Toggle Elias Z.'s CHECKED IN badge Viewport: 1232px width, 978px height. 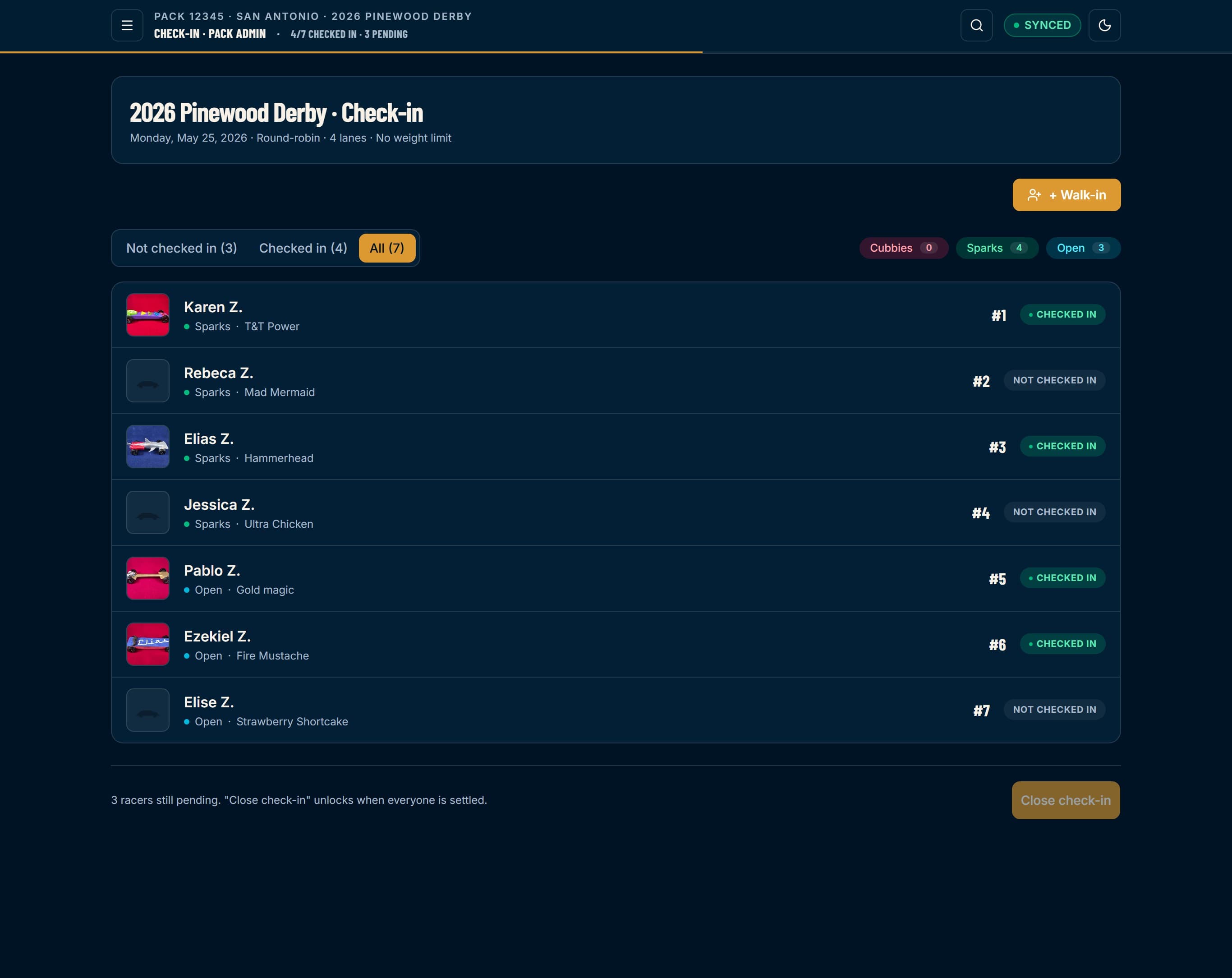point(1062,446)
